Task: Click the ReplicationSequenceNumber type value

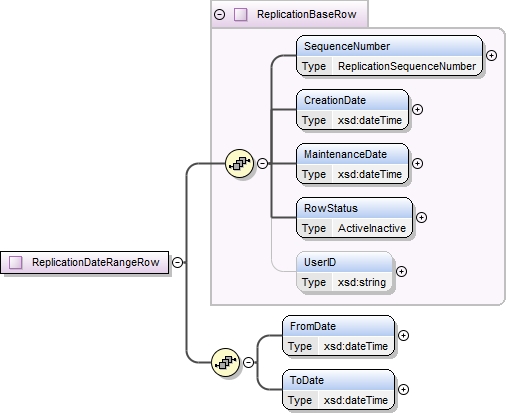Action: (x=407, y=66)
